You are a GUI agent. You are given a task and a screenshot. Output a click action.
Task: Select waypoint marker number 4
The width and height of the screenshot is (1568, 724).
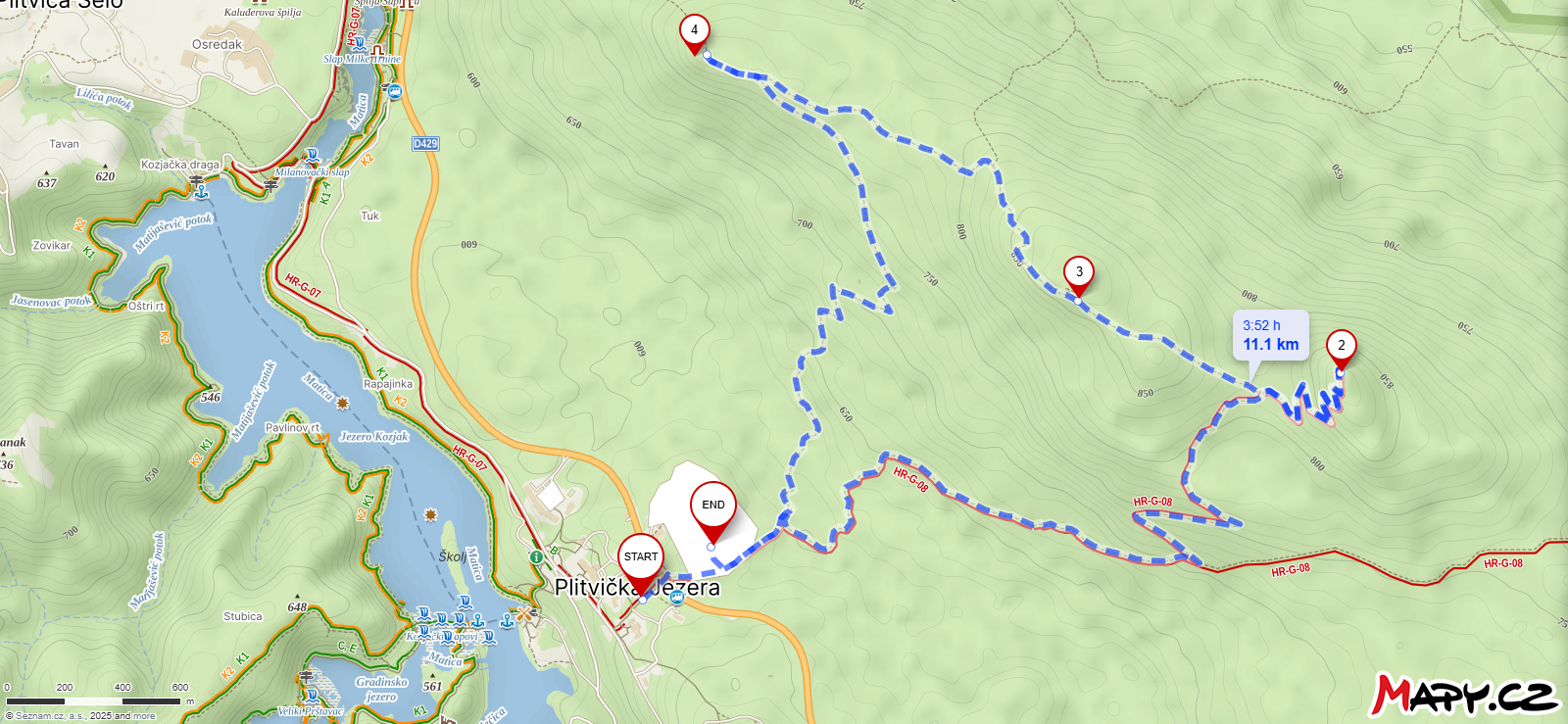click(695, 34)
